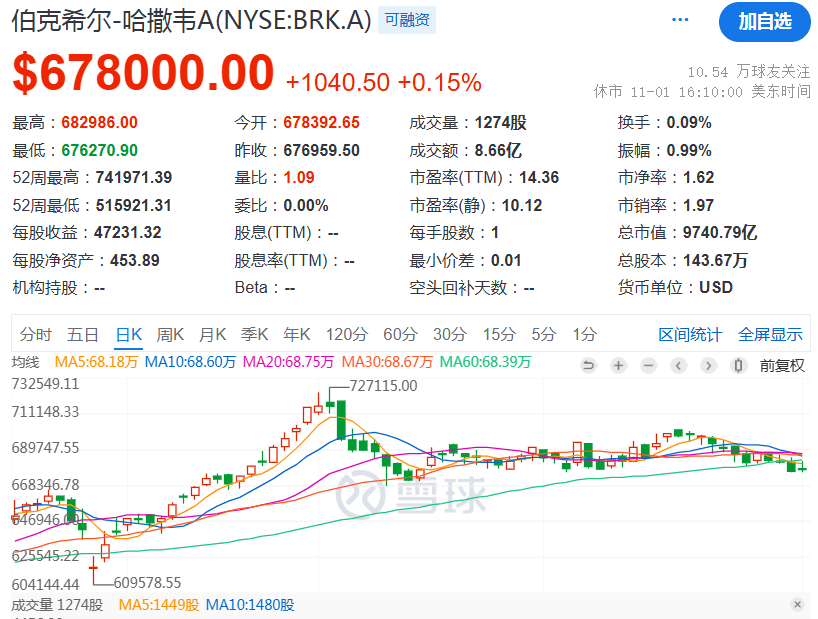The image size is (818, 619).
Task: Switch to the 60分 chart tab
Action: (401, 334)
